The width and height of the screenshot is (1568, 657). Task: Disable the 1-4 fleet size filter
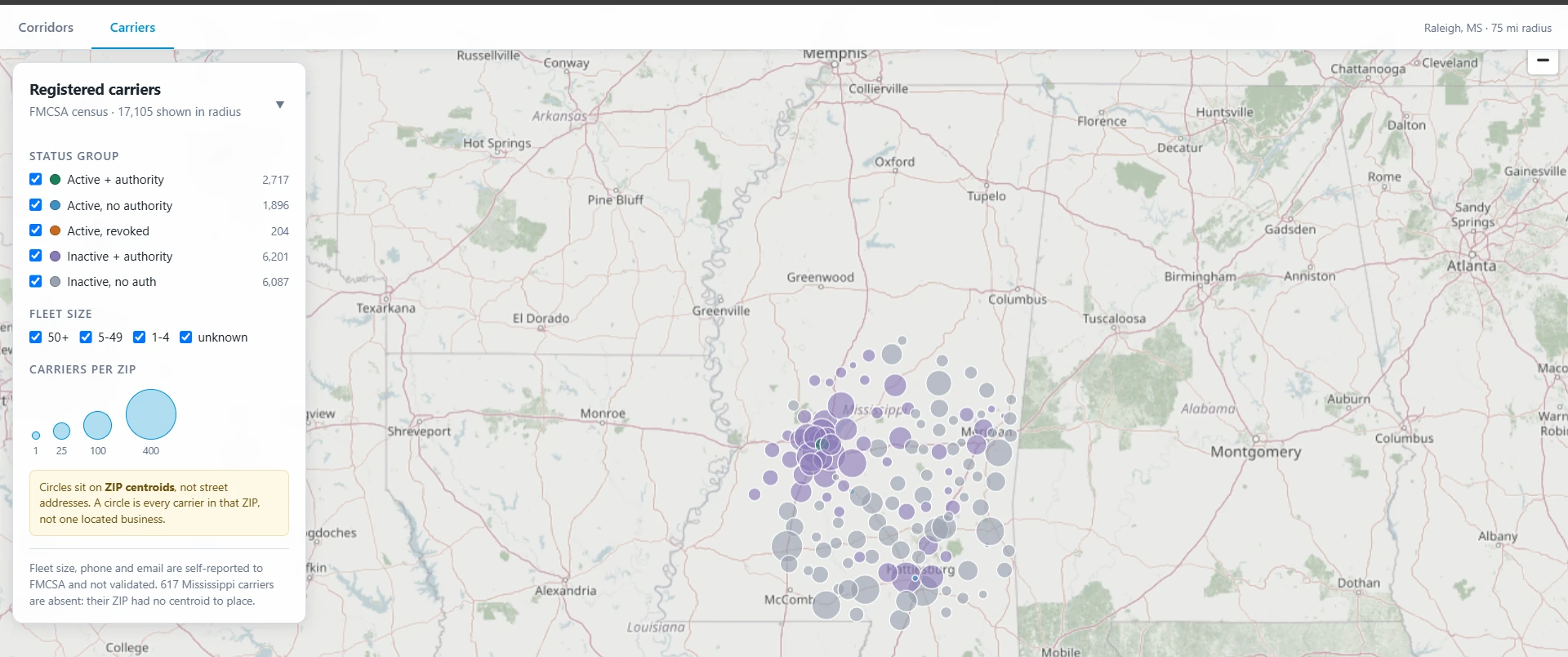click(140, 337)
